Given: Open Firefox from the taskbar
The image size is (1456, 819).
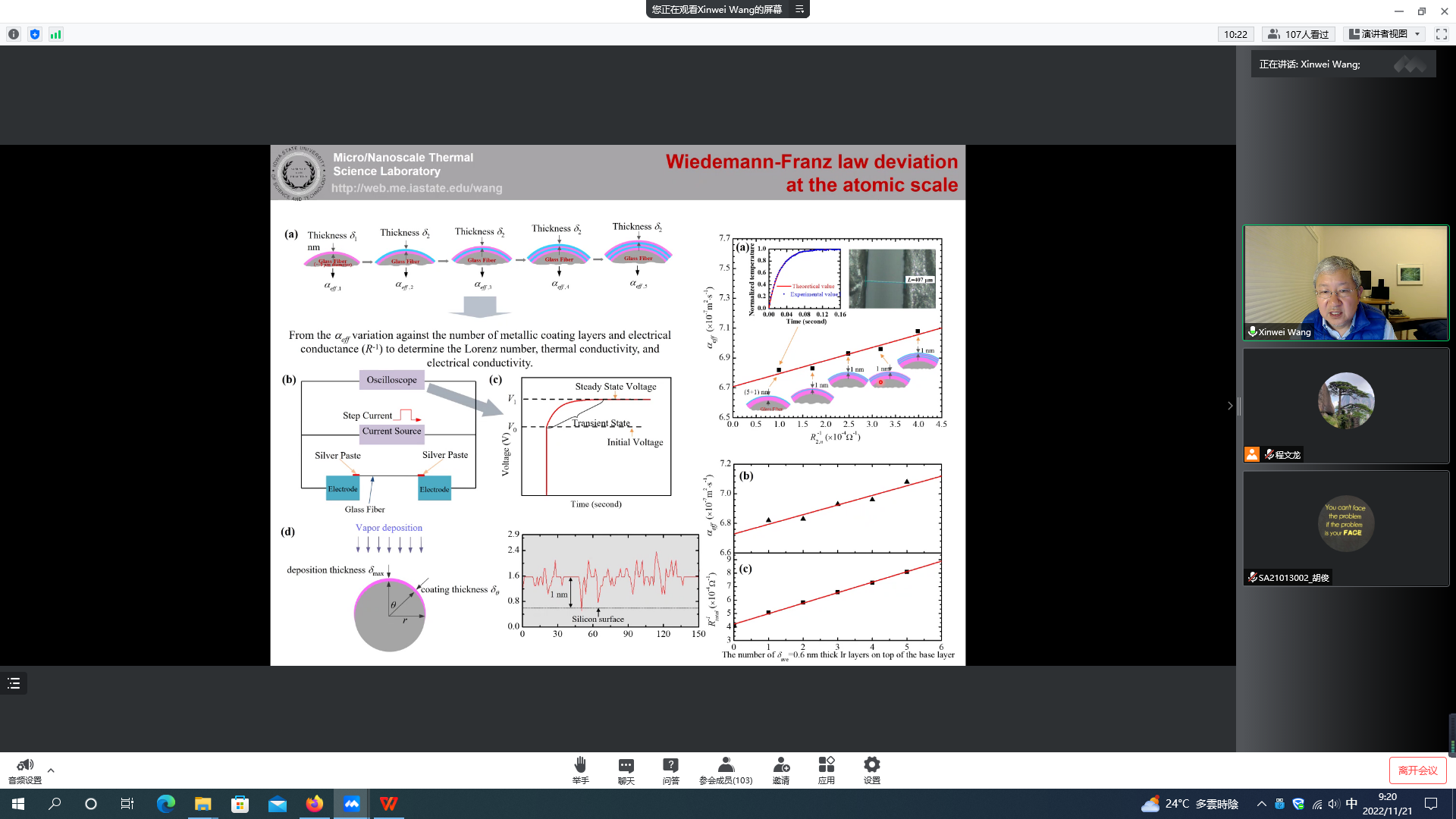Looking at the screenshot, I should (314, 804).
